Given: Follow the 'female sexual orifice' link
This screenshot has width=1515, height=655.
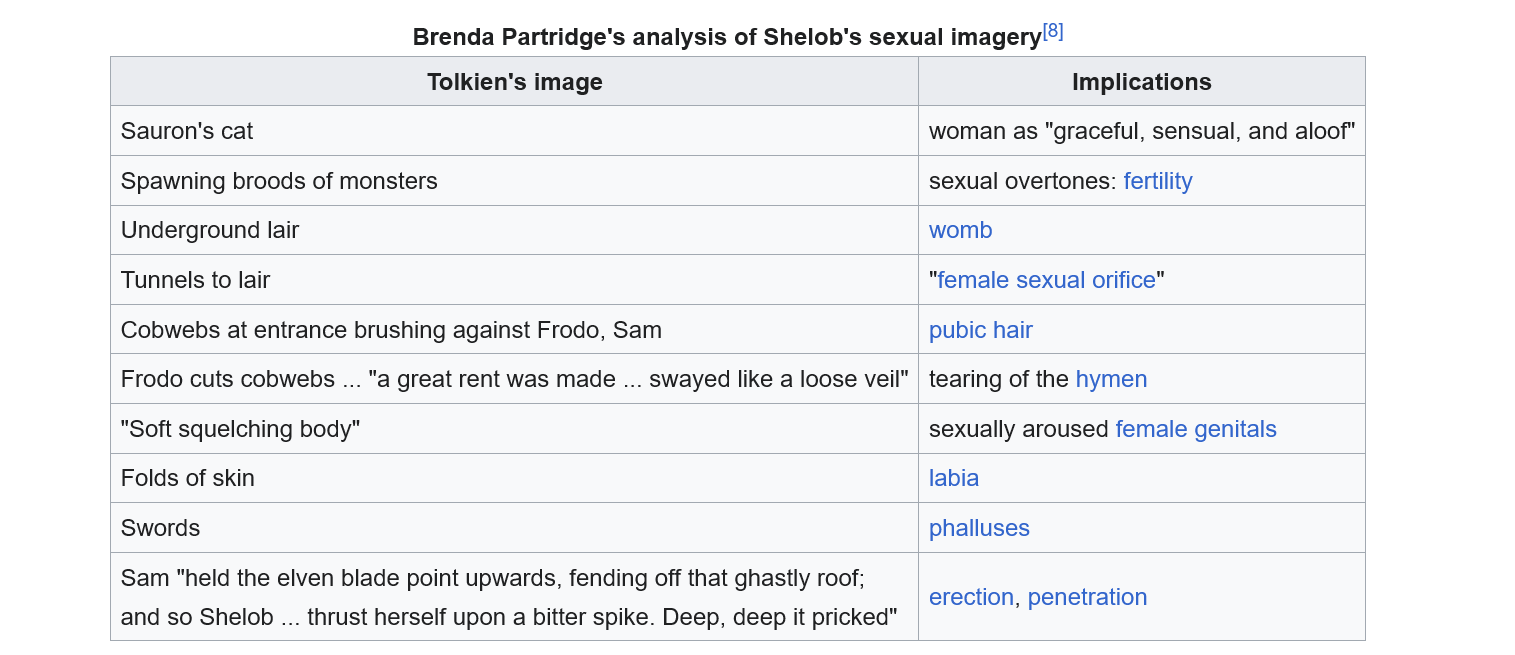Looking at the screenshot, I should 1046,280.
